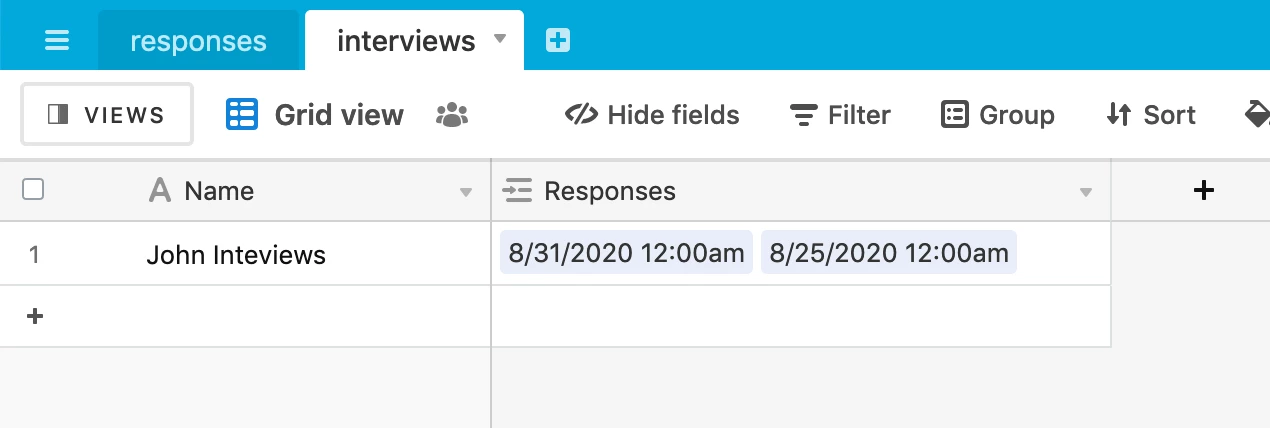The height and width of the screenshot is (428, 1270).
Task: Click the Name field text type icon
Action: point(160,191)
